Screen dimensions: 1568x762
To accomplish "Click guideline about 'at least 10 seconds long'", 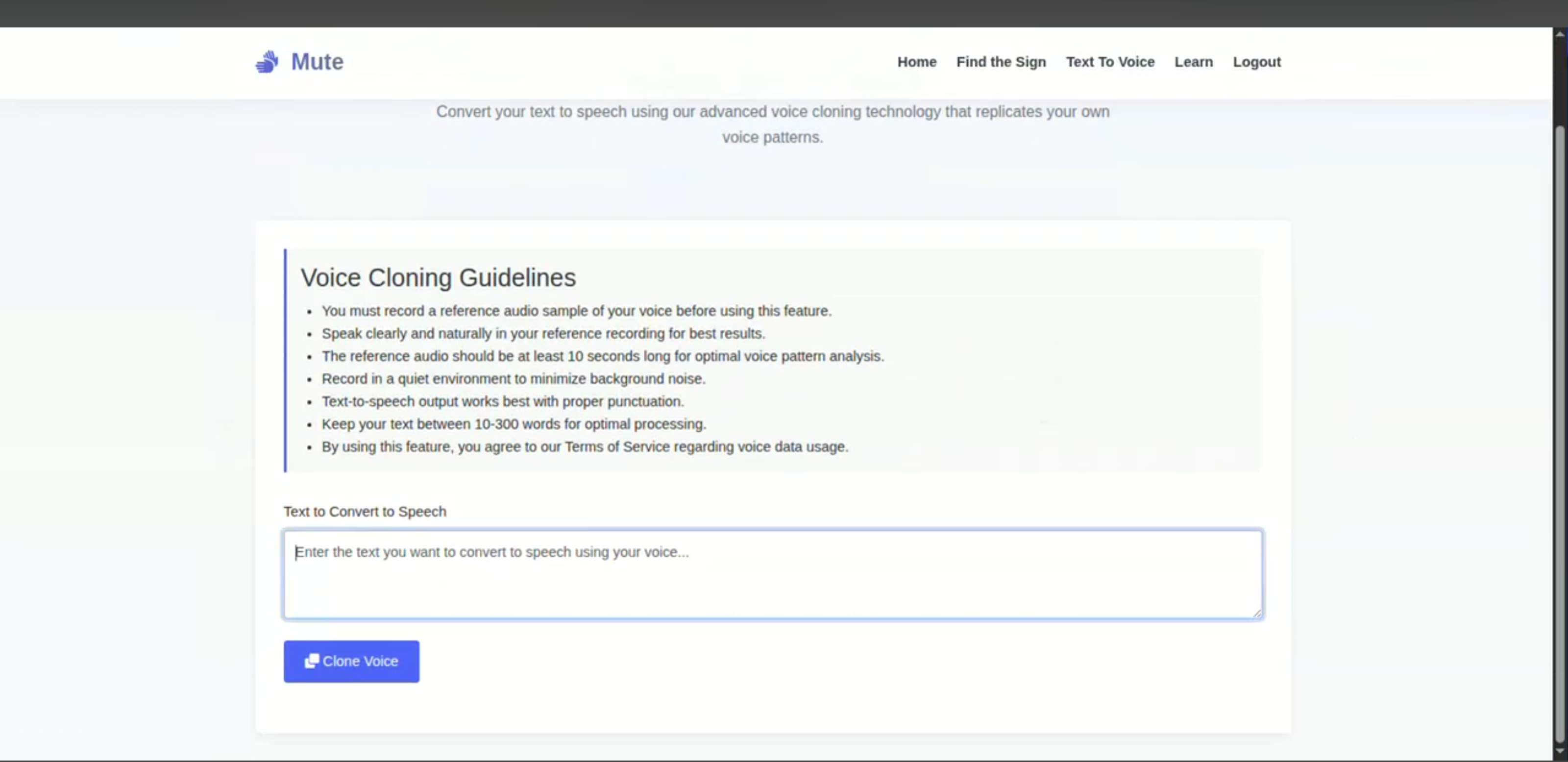I will click(x=603, y=356).
